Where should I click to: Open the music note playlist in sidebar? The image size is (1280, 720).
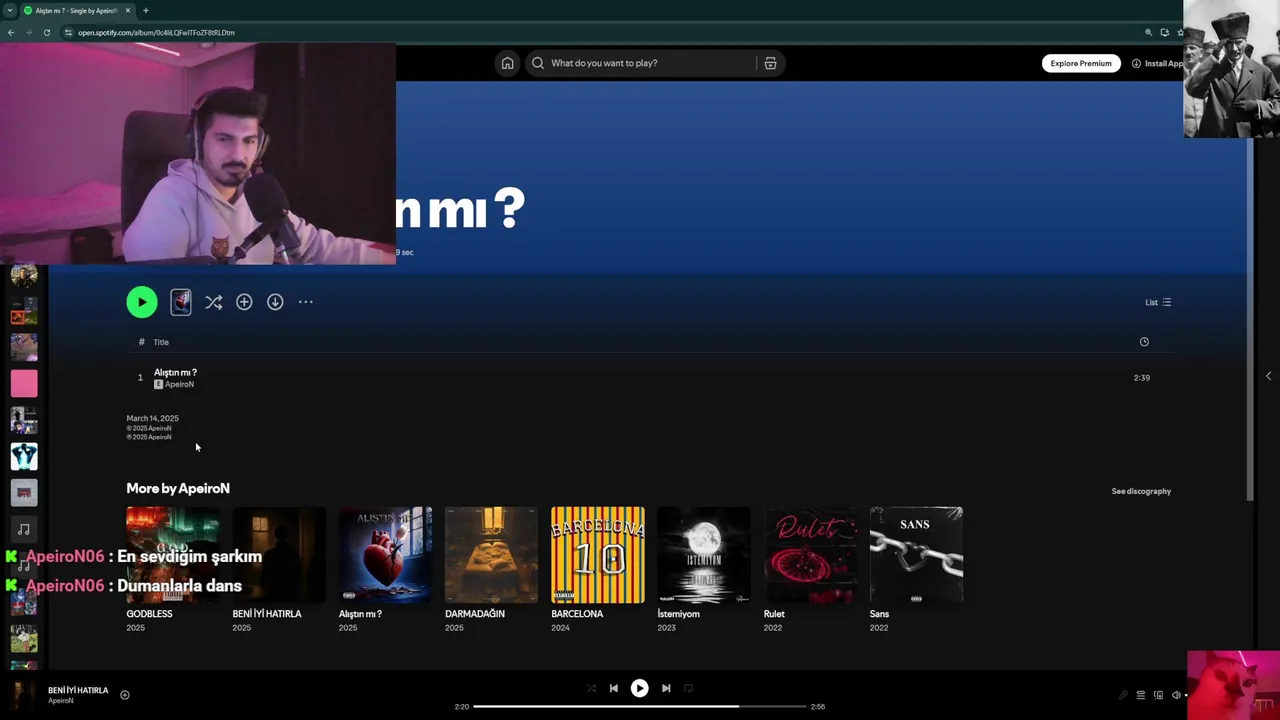point(24,529)
